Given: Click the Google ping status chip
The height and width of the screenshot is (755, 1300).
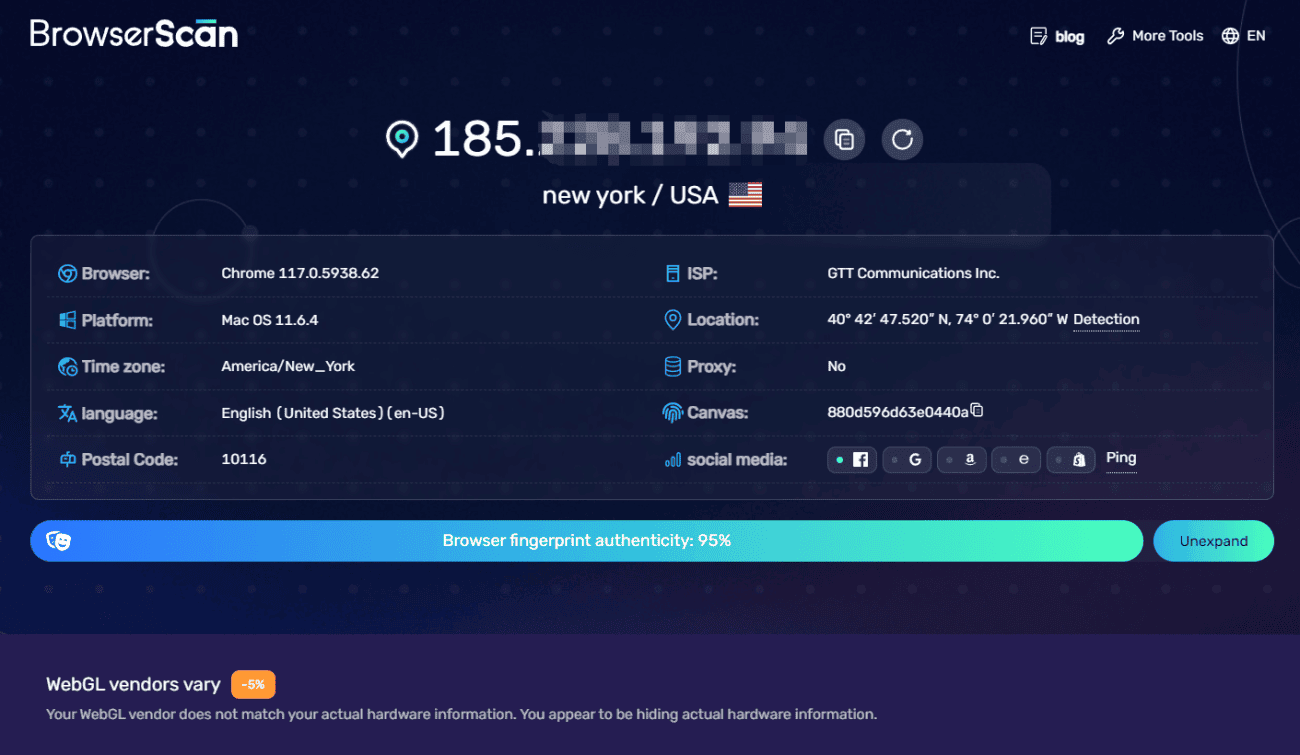Looking at the screenshot, I should click(x=907, y=460).
